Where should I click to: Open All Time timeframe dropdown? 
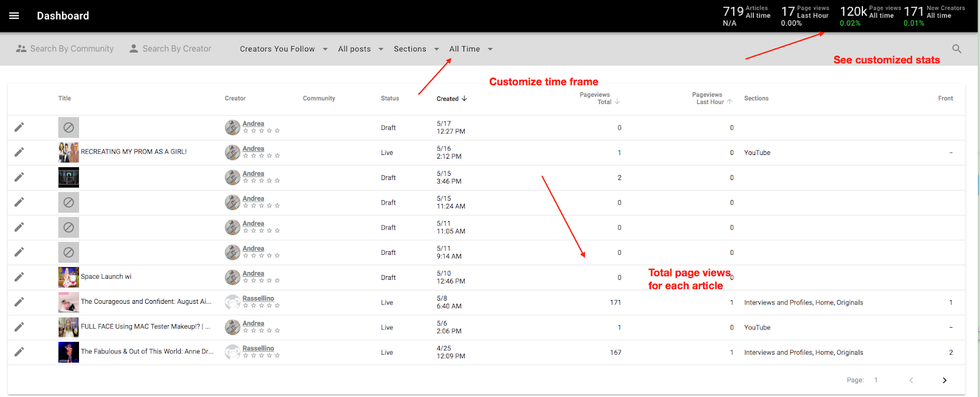[471, 49]
